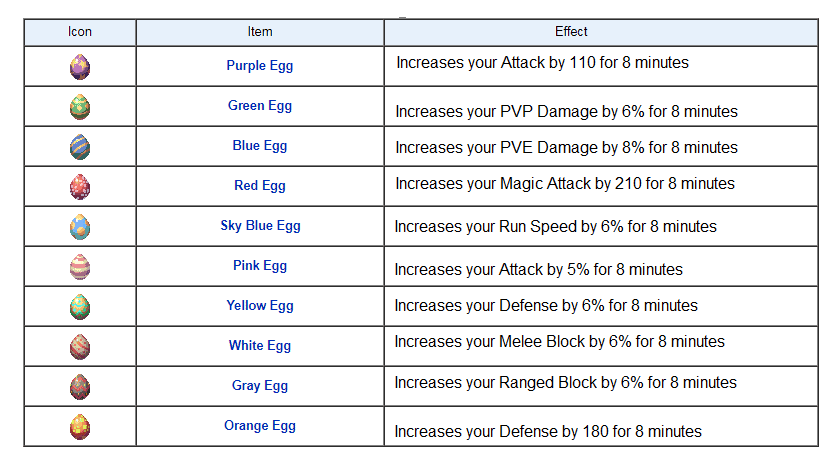
Task: Open the White Egg link
Action: click(260, 346)
